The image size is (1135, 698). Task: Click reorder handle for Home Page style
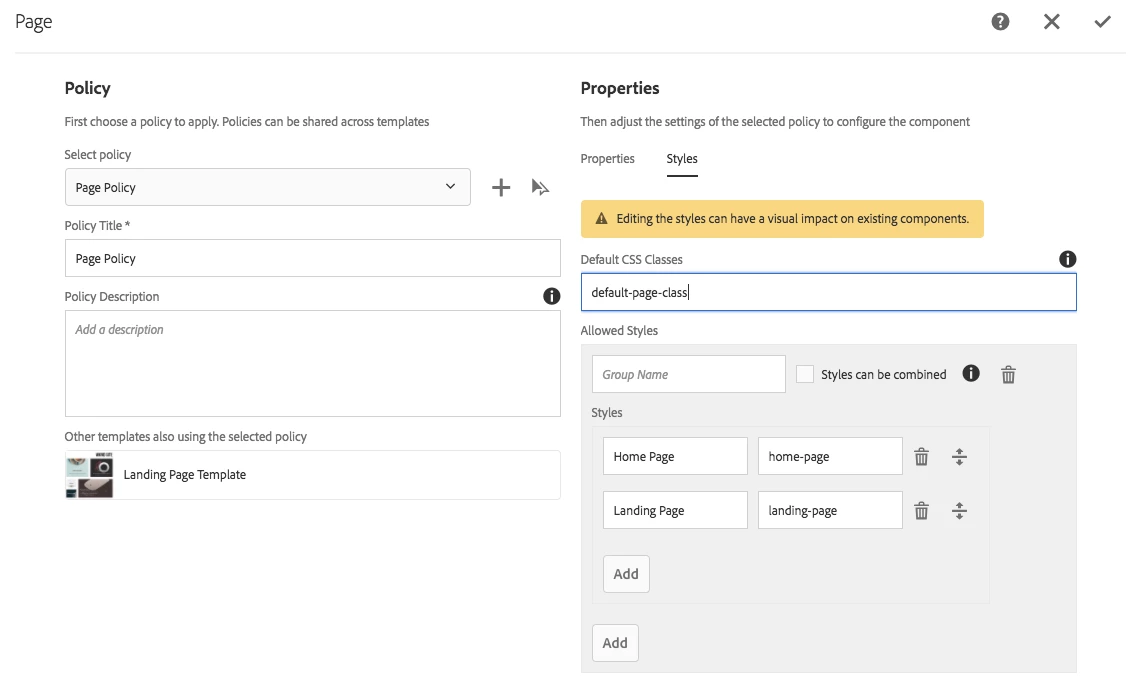[959, 457]
